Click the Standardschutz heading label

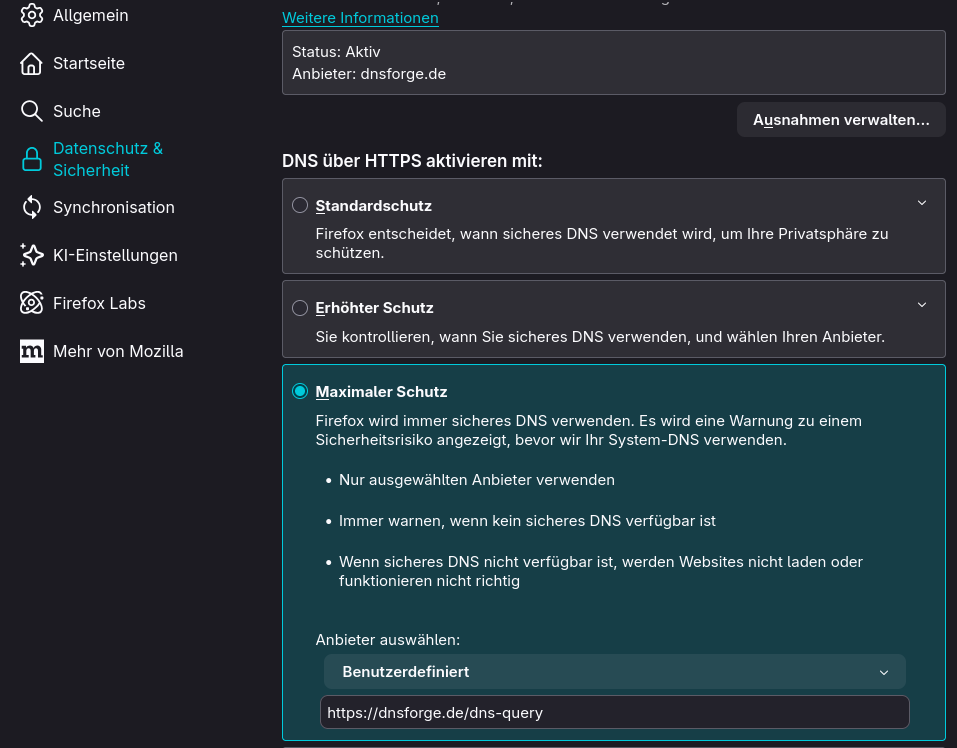(374, 206)
